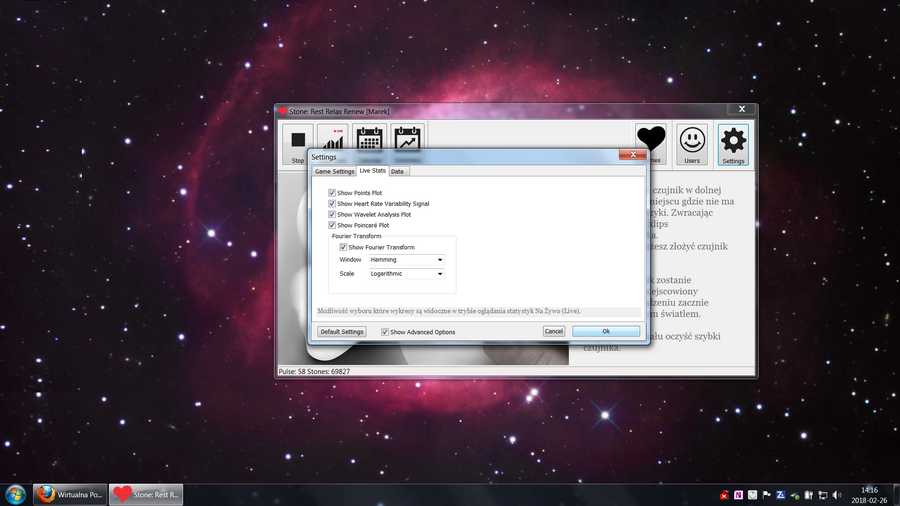Switch to the Data tab

398,171
